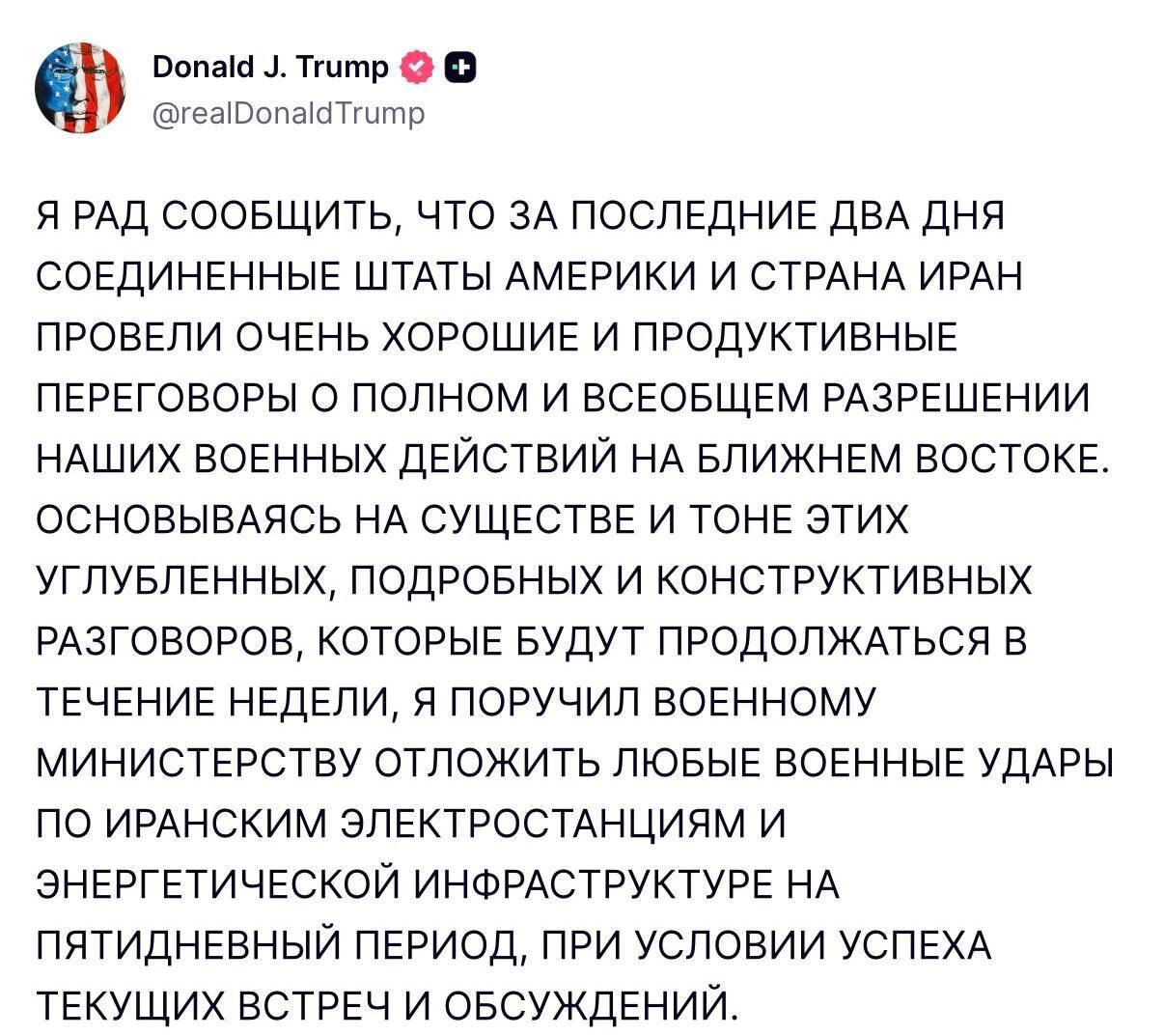1164x1036 pixels.
Task: Click the username text under the display name
Action: click(290, 113)
